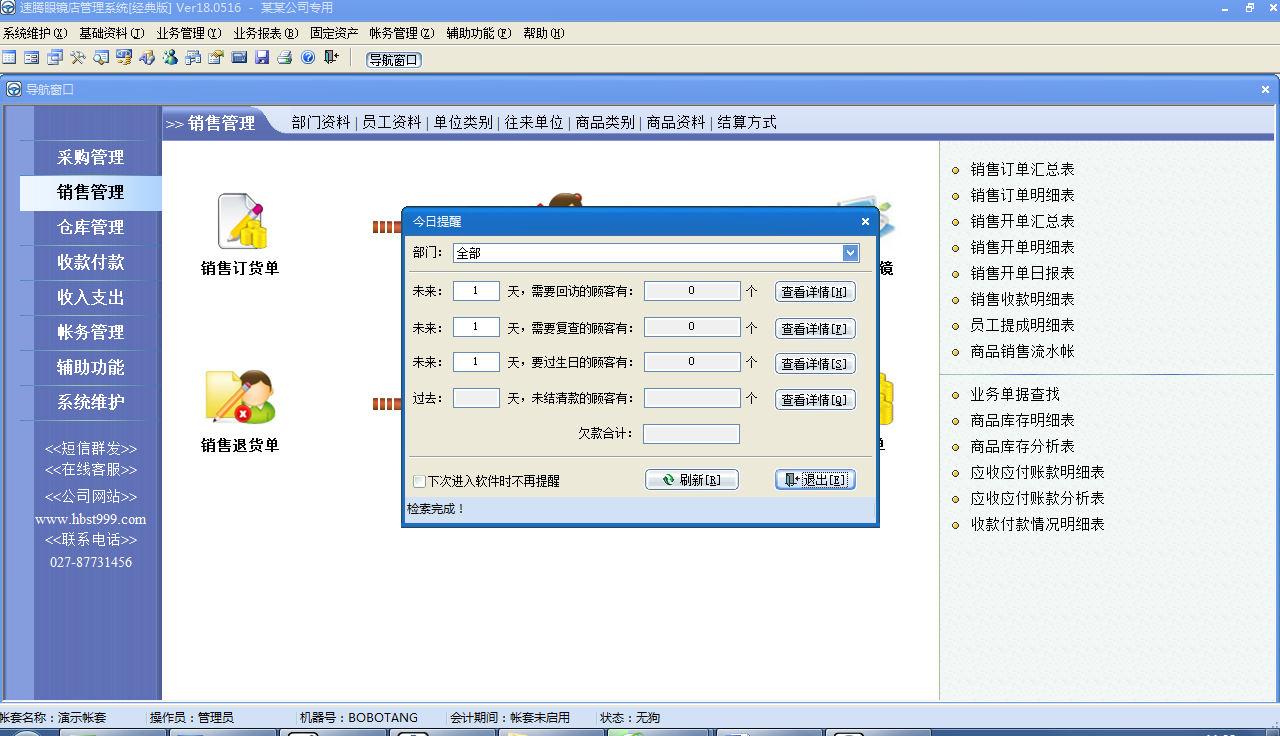
Task: Open 辅助功能 menu in menu bar
Action: pos(479,33)
